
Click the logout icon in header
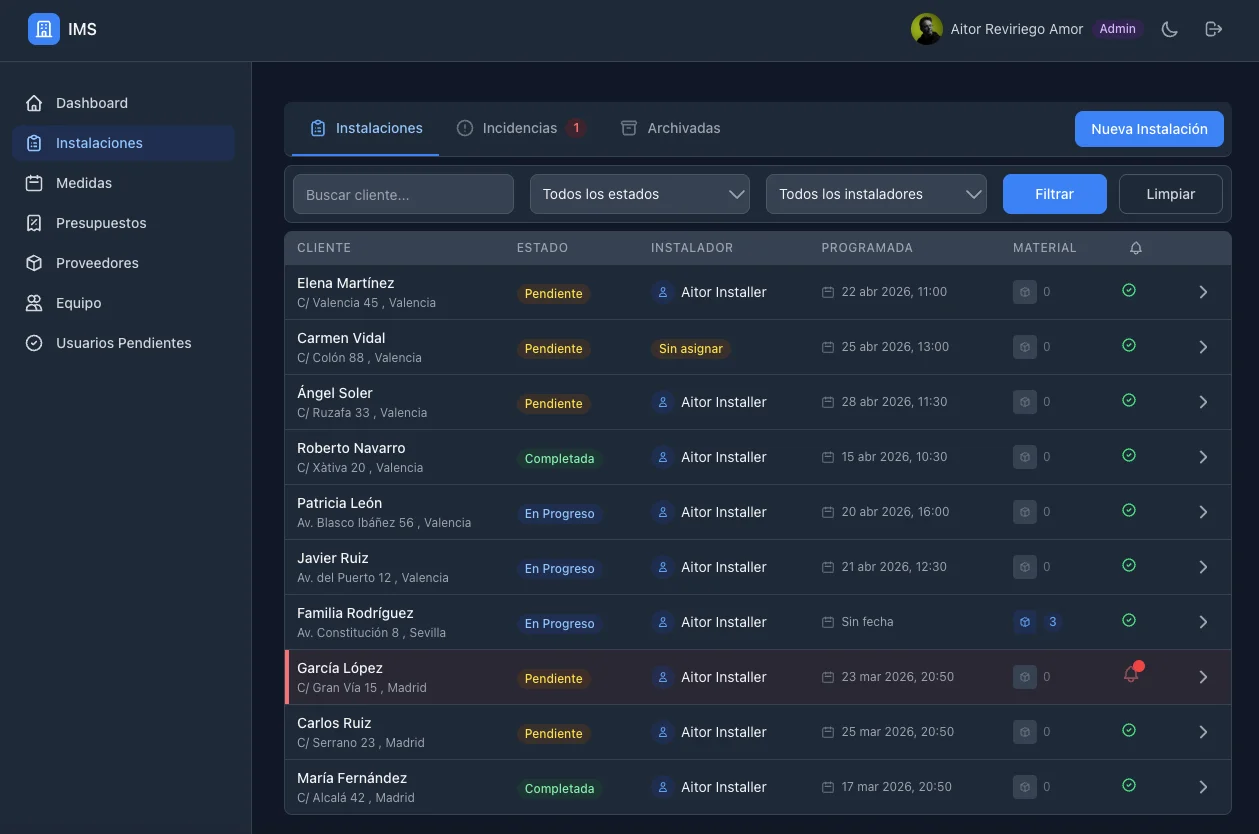tap(1213, 29)
